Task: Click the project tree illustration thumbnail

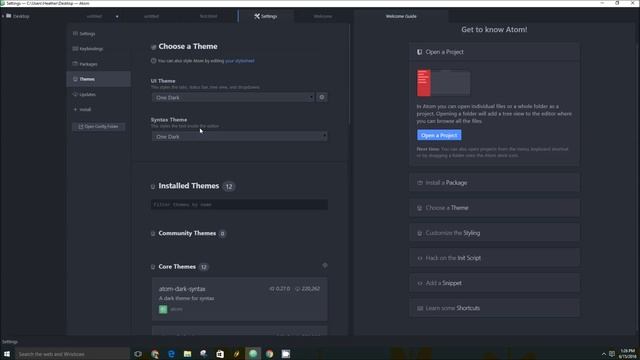Action: pyautogui.click(x=443, y=83)
